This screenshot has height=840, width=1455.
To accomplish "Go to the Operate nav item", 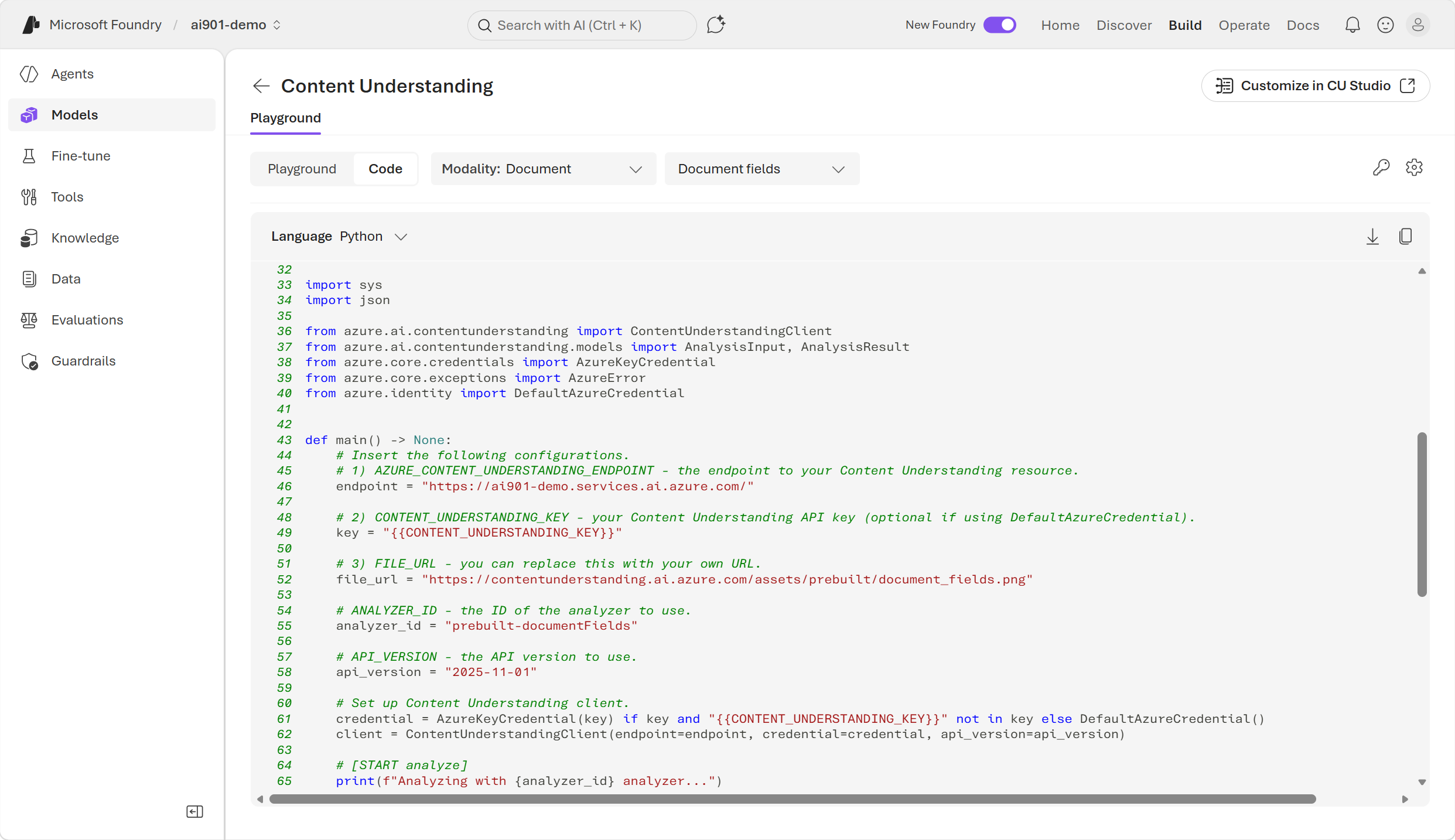I will coord(1244,25).
